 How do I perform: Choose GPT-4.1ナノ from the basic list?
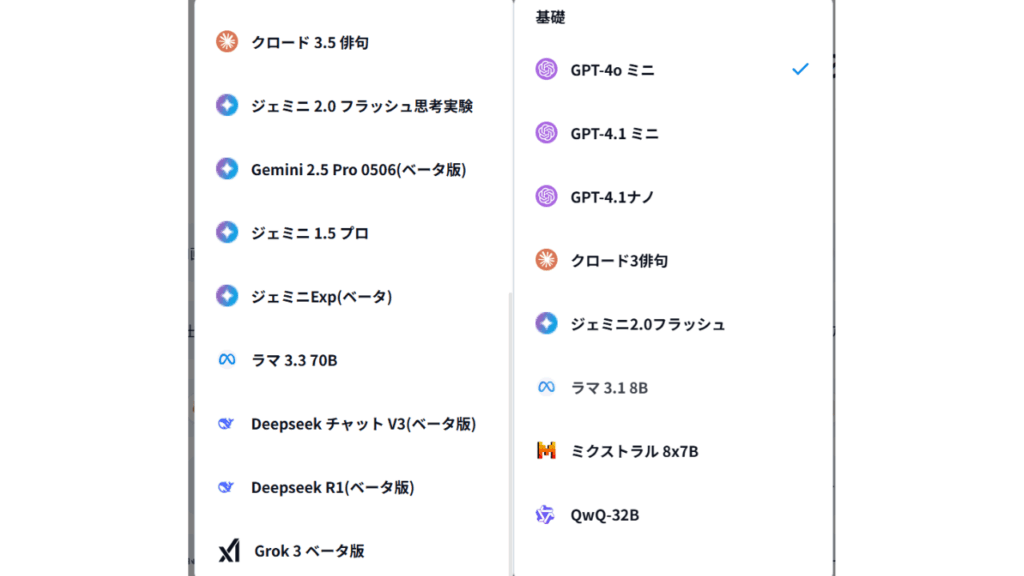612,197
